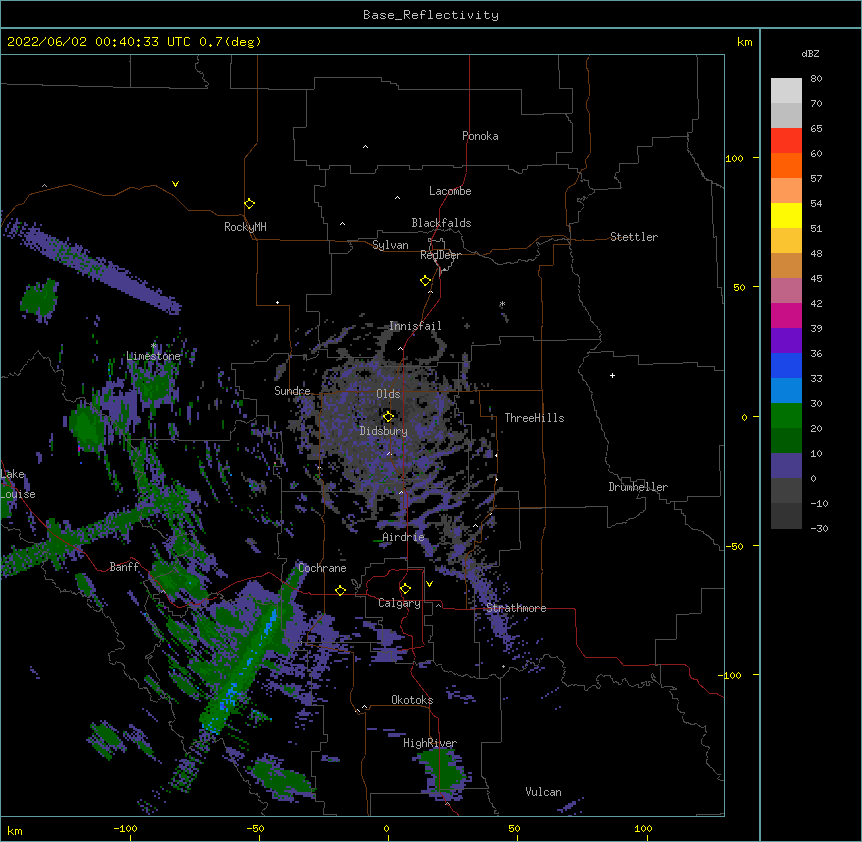The width and height of the screenshot is (862, 842).
Task: Click the HighRiver label
Action: click(430, 743)
